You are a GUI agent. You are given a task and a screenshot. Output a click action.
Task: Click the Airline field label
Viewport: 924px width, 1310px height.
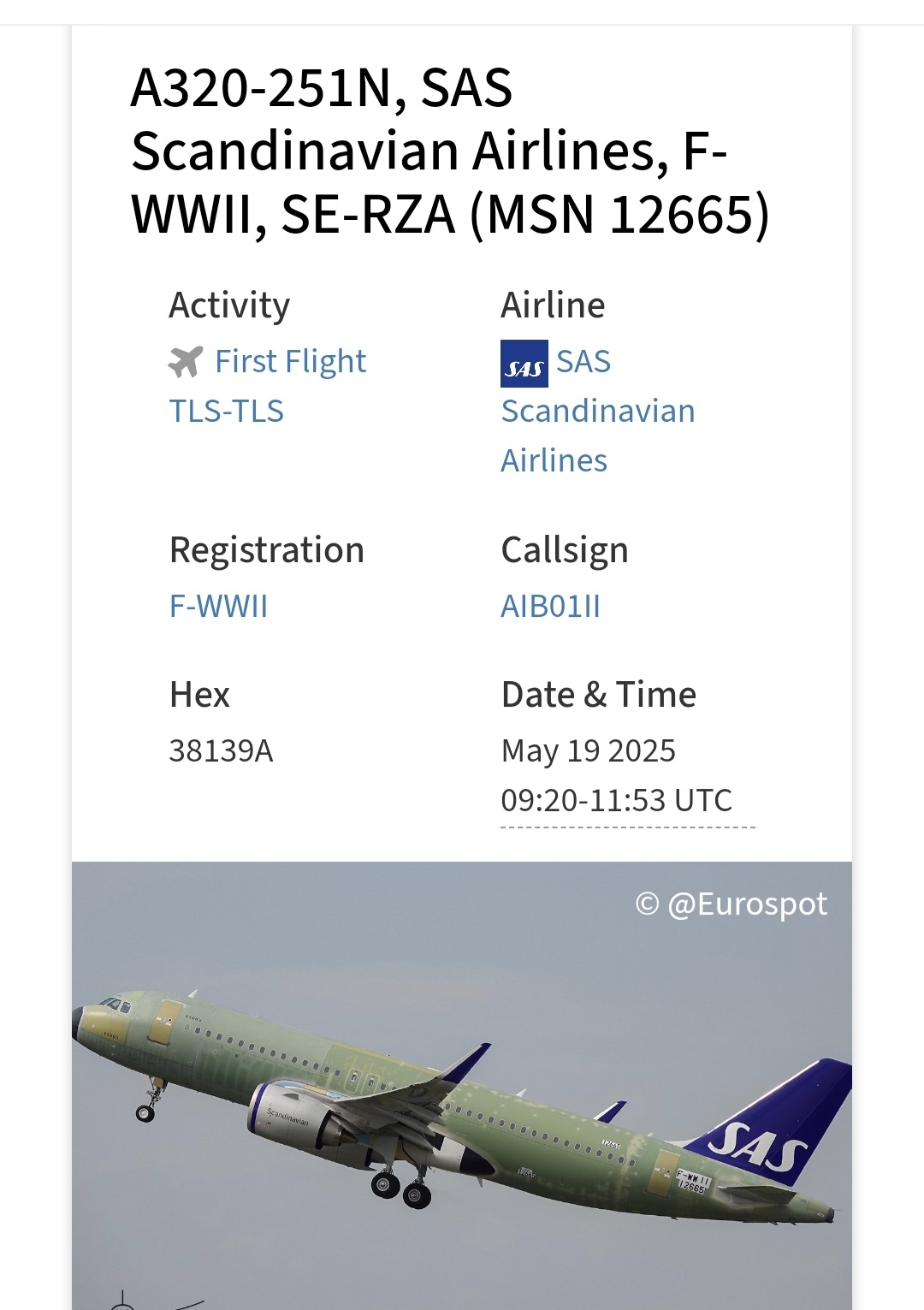pos(553,305)
